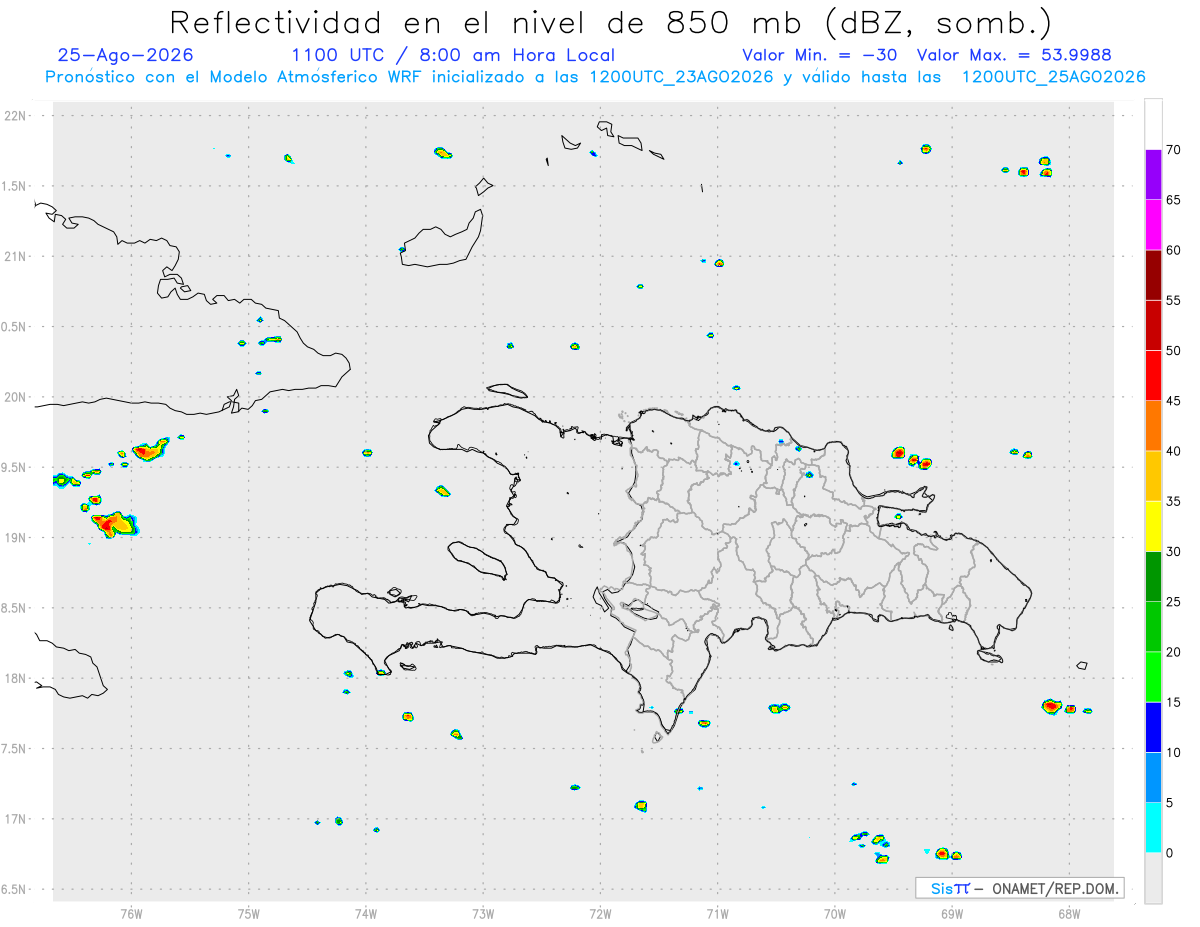Viewport: 1200px width, 927px height.
Task: Click the 'SisTT - ONAMET/REP.DOM.' credit label
Action: coord(1019,888)
